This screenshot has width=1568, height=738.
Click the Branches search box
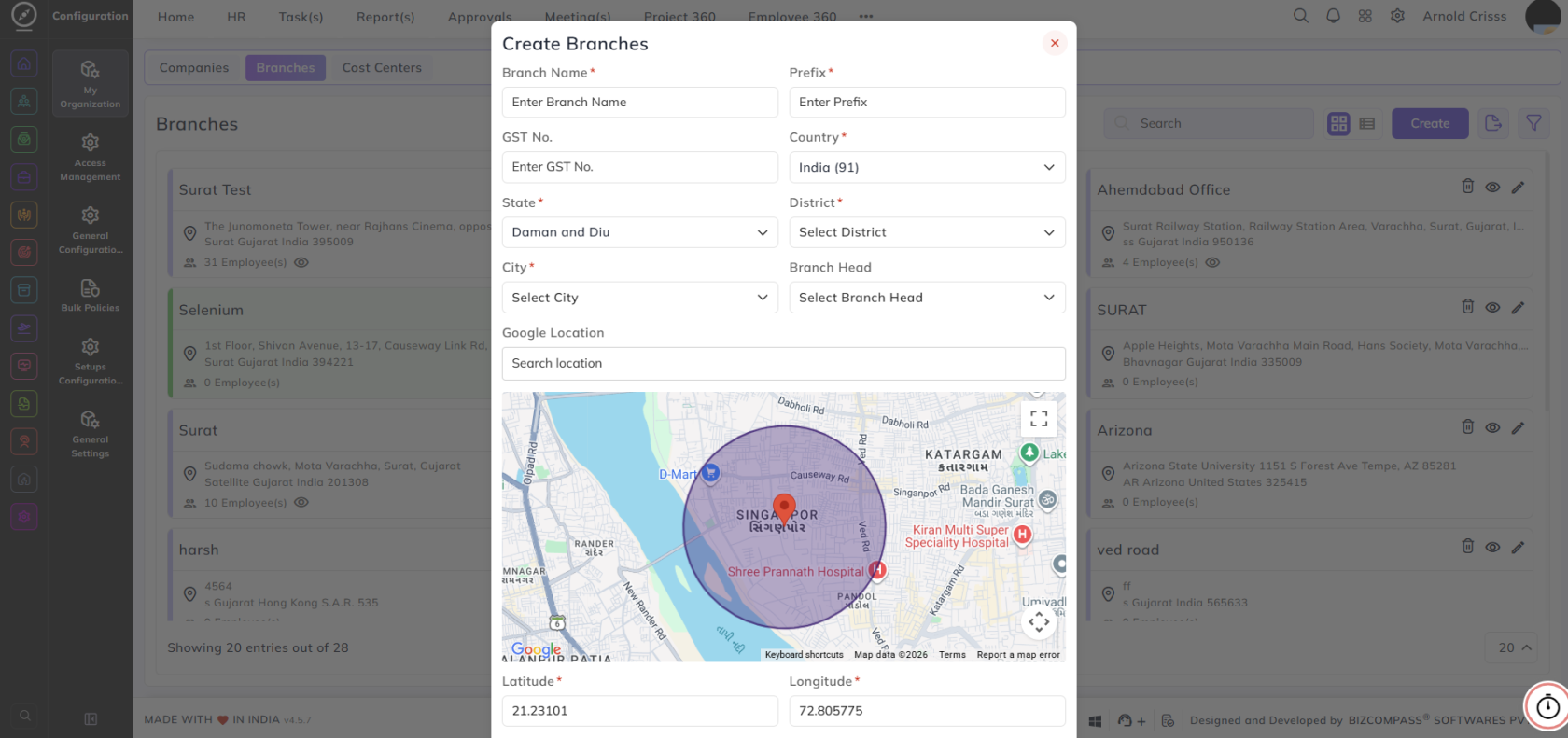click(x=1209, y=123)
